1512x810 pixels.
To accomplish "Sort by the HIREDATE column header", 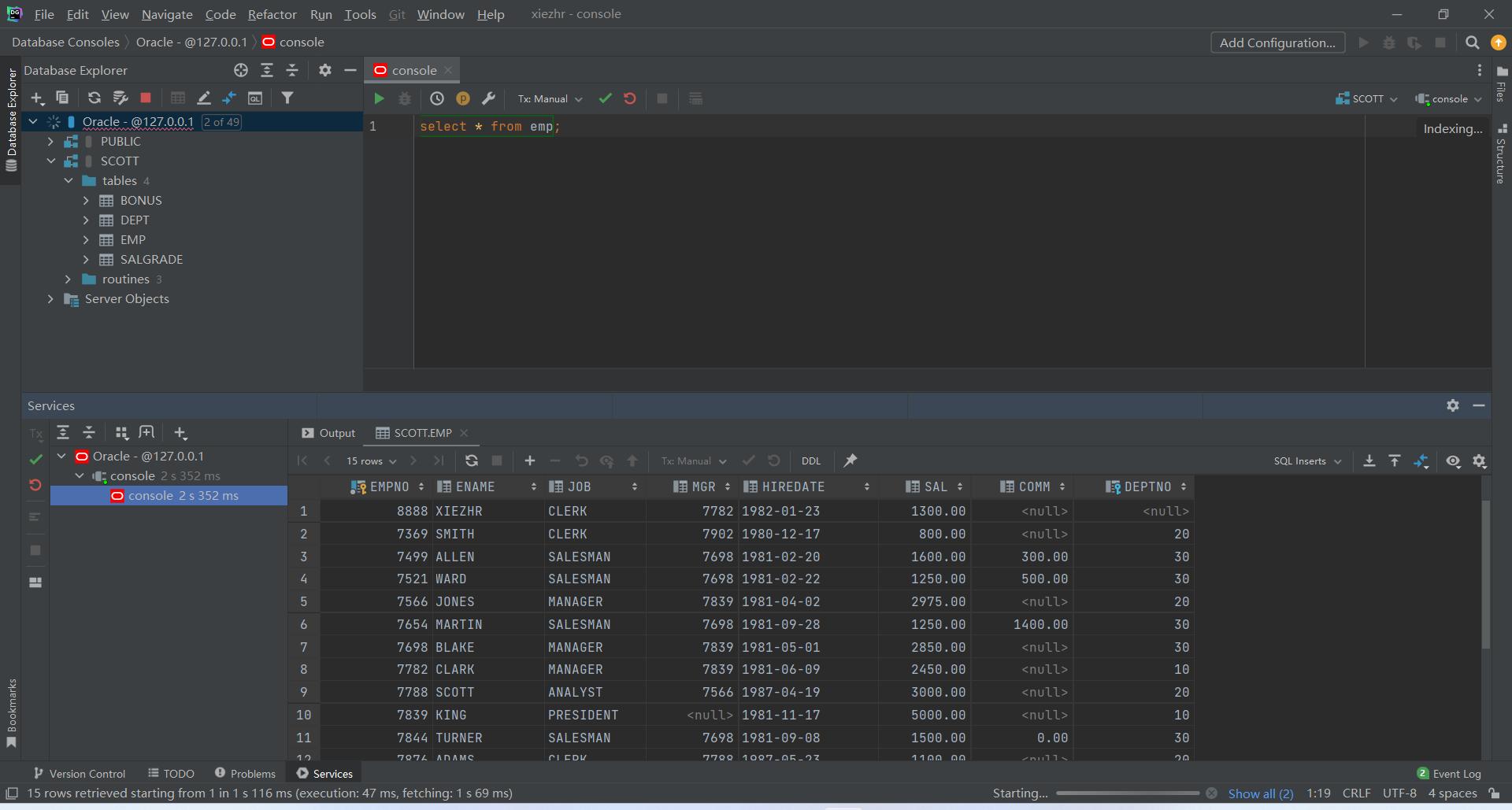I will point(807,487).
